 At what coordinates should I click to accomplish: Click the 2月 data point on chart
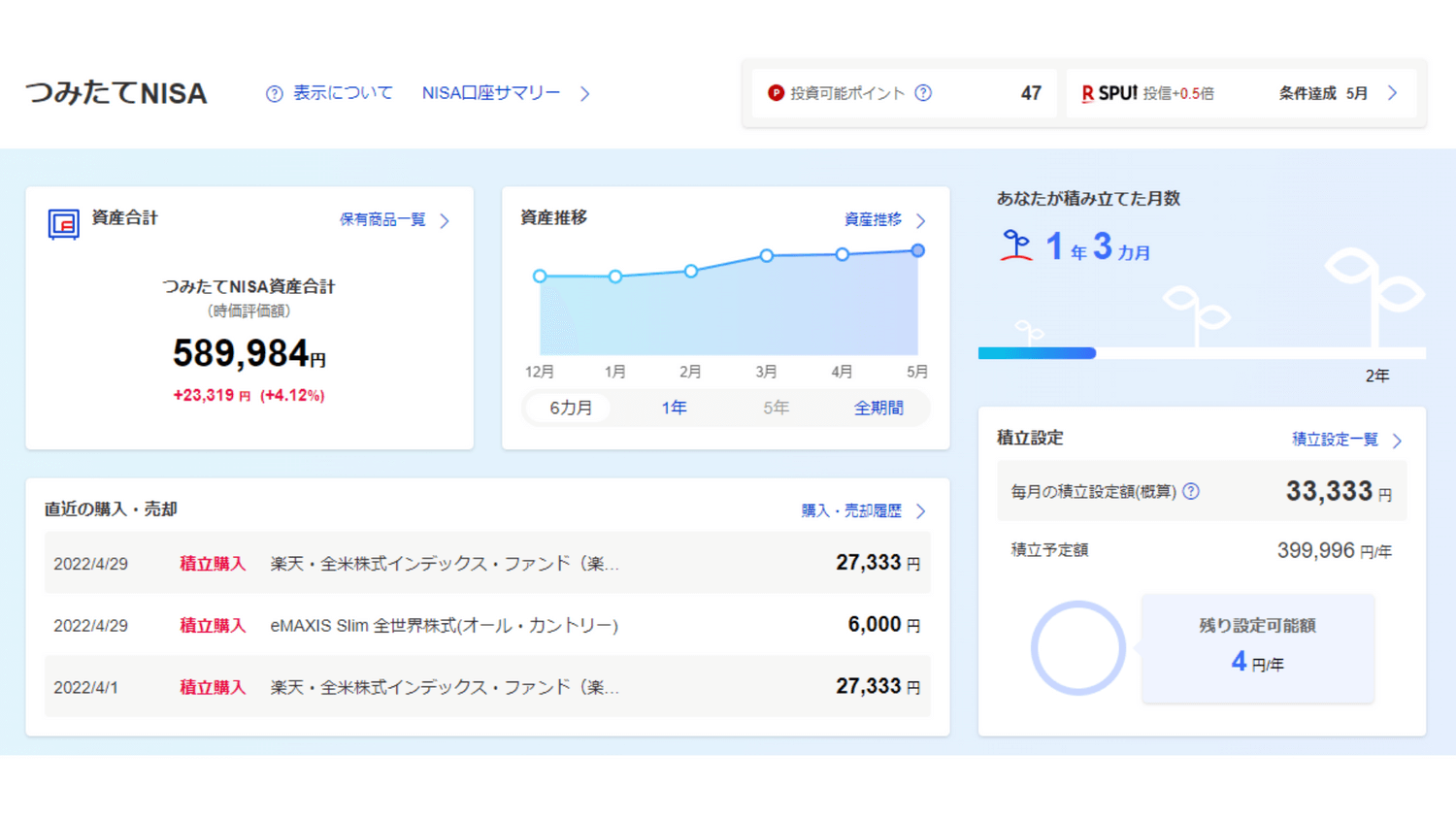[691, 272]
